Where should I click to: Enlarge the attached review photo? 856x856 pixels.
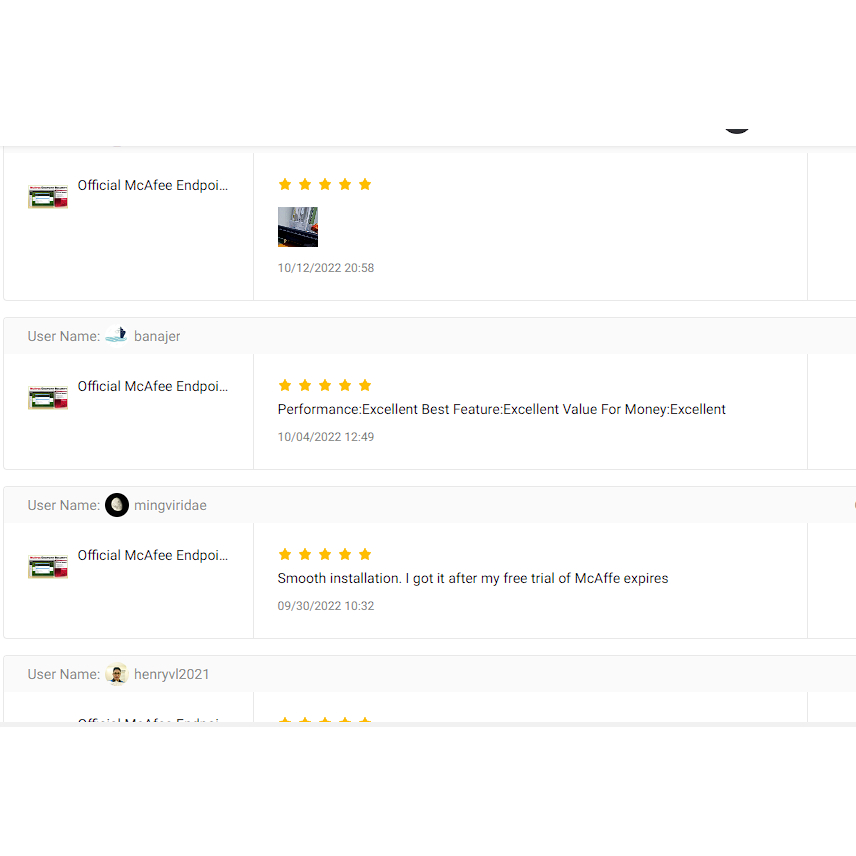[x=298, y=227]
